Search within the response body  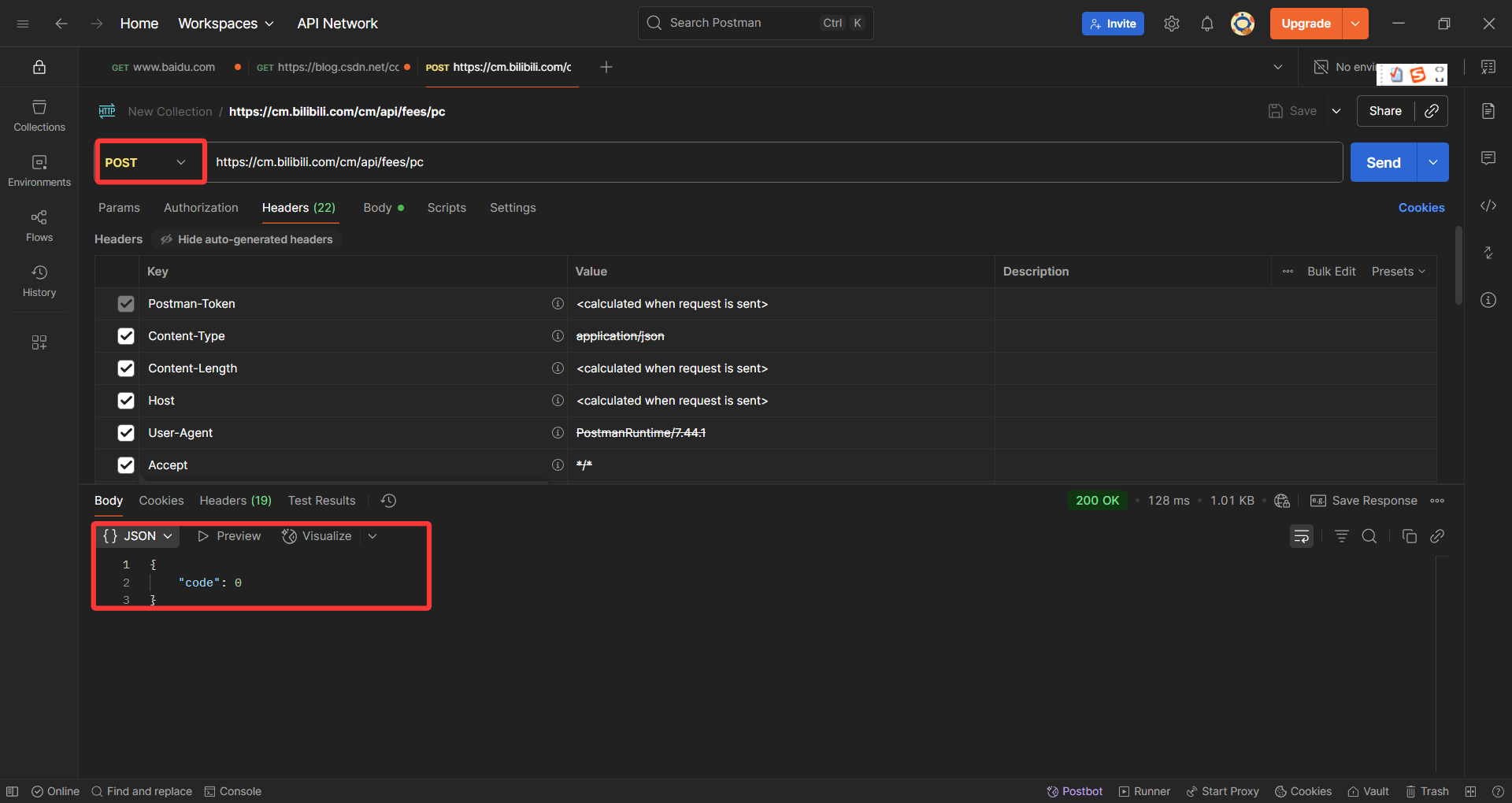click(x=1369, y=536)
